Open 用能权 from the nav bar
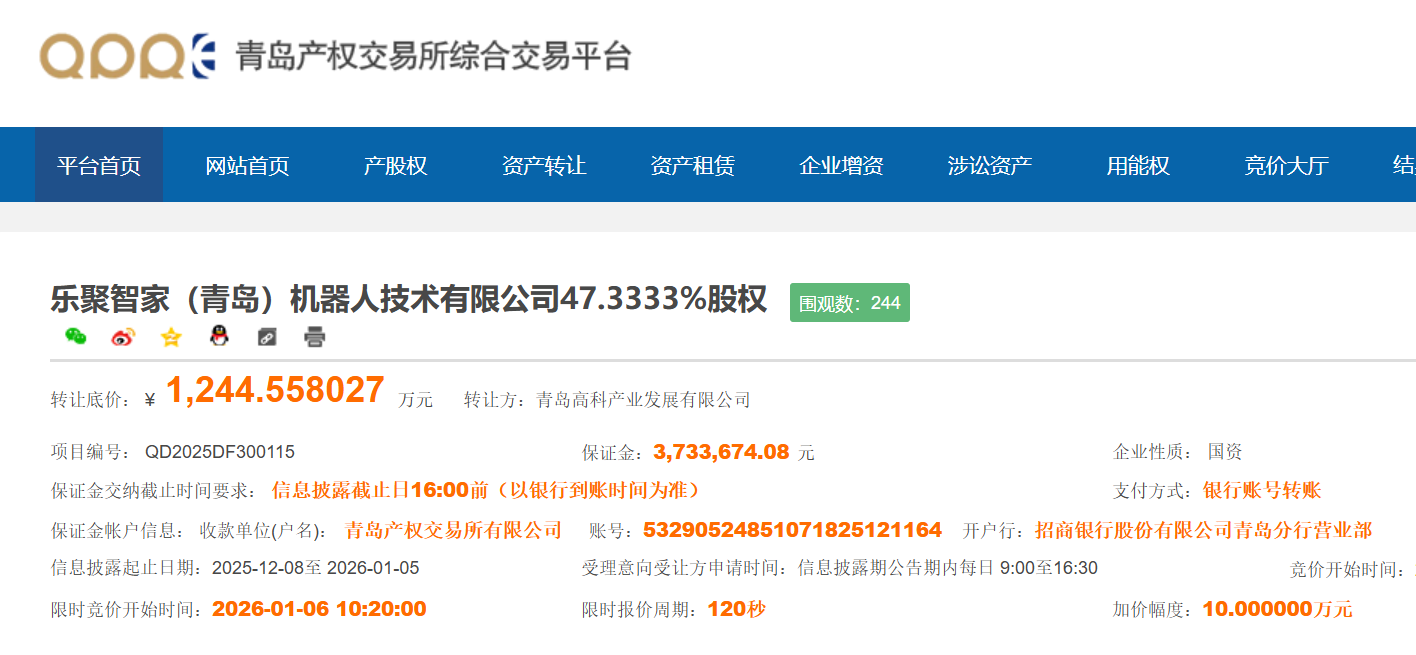The image size is (1416, 655). 1138,165
